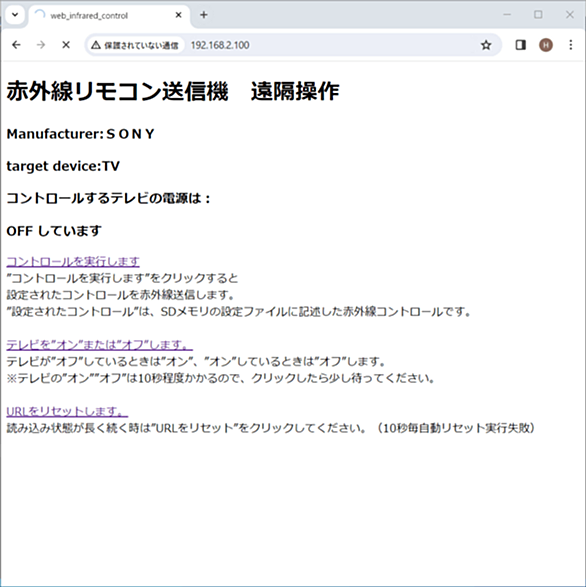Open the 保護されていない通信 security info
Viewport: 586px width, 587px height.
coord(136,45)
